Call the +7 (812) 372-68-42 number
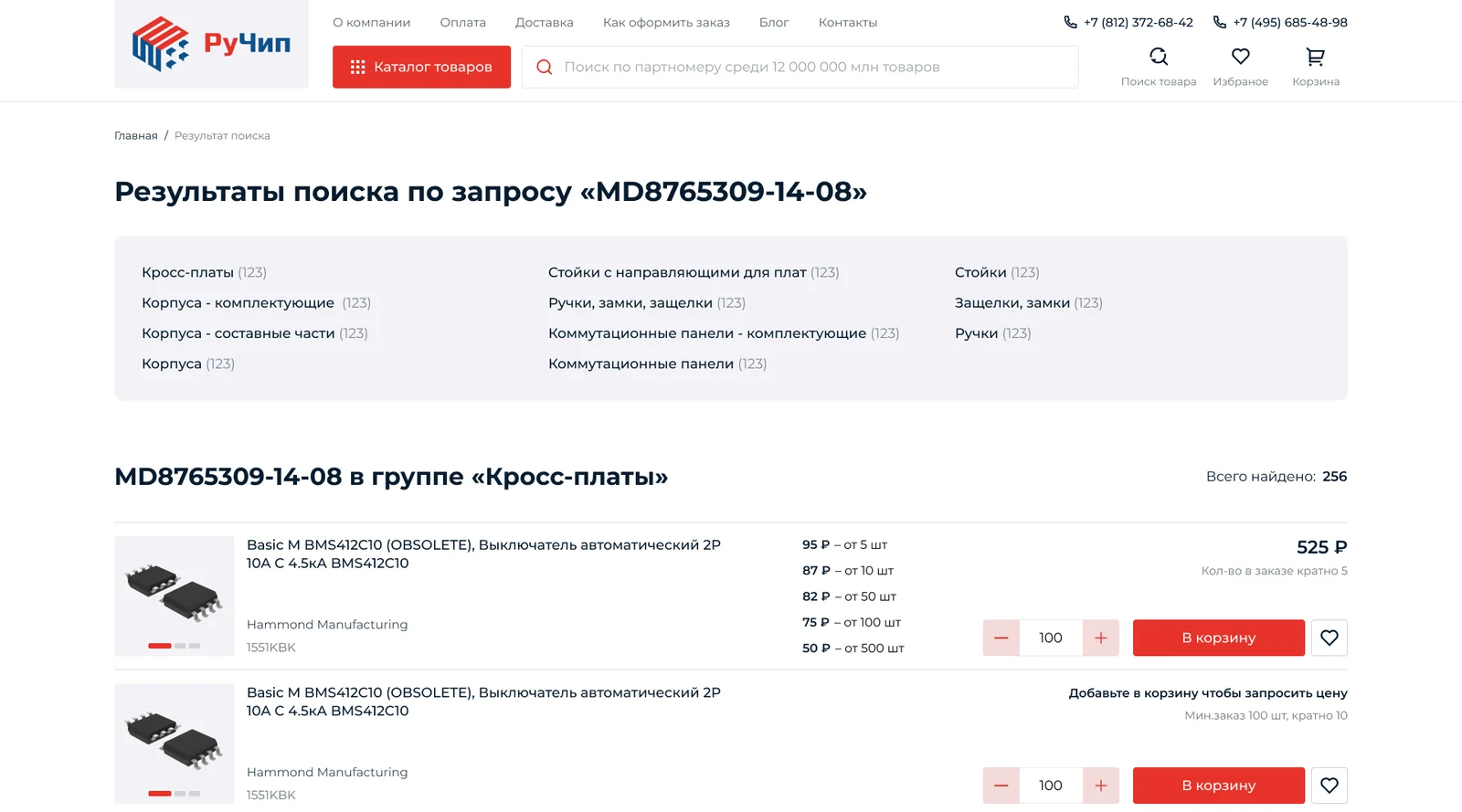This screenshot has height=812, width=1462. coord(1128,22)
